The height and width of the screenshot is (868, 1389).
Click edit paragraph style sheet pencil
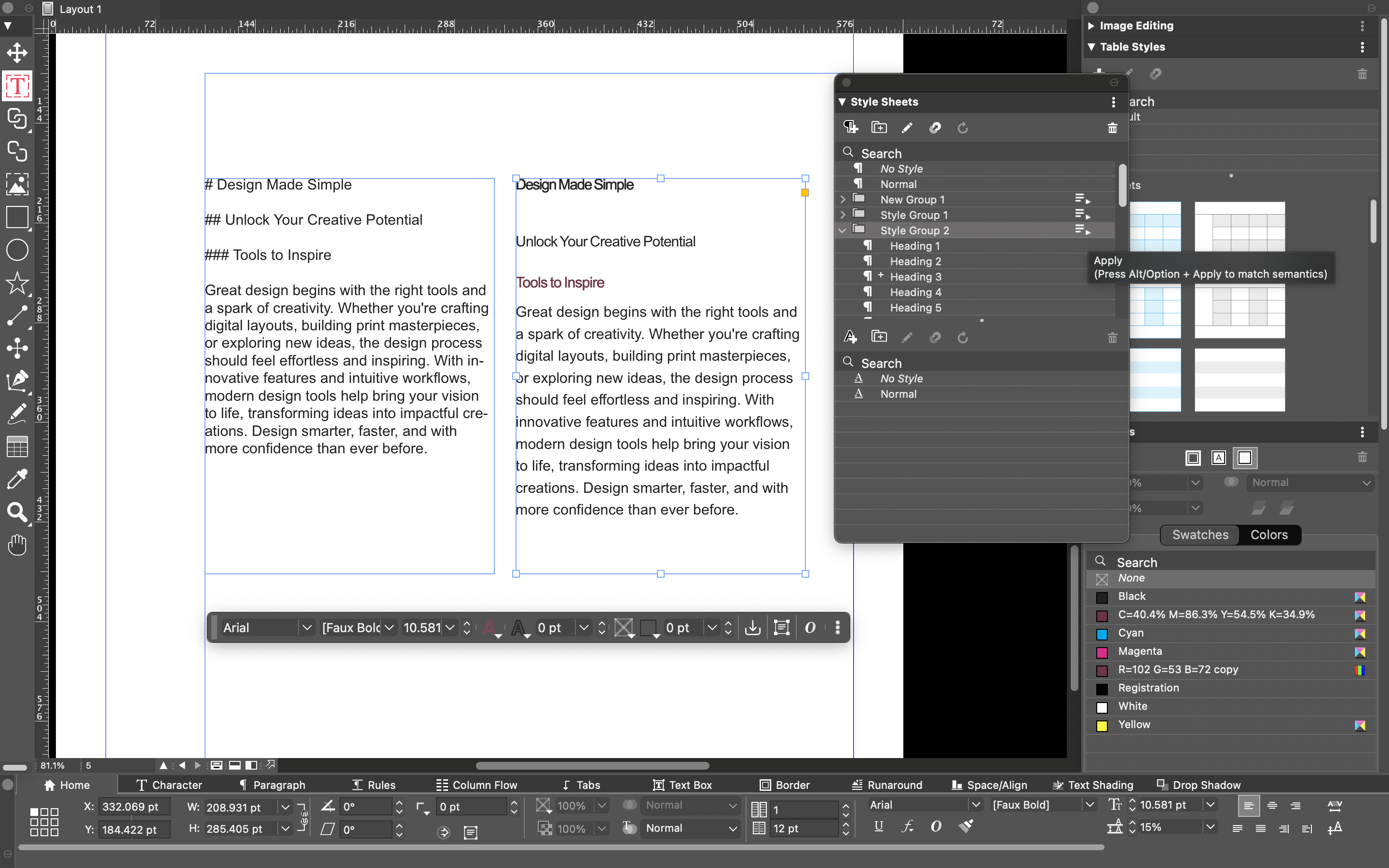tap(907, 127)
